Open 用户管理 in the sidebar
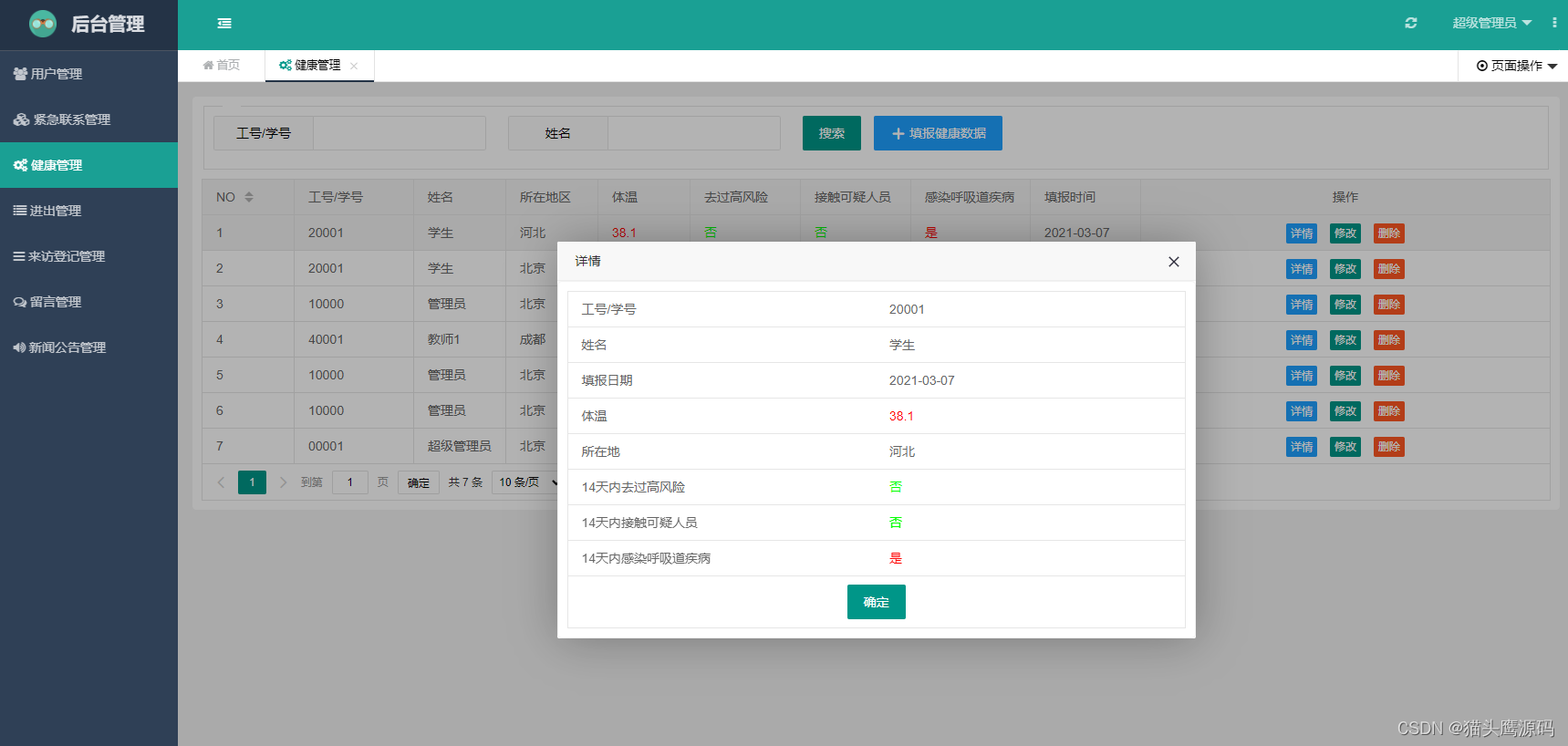 (x=88, y=74)
